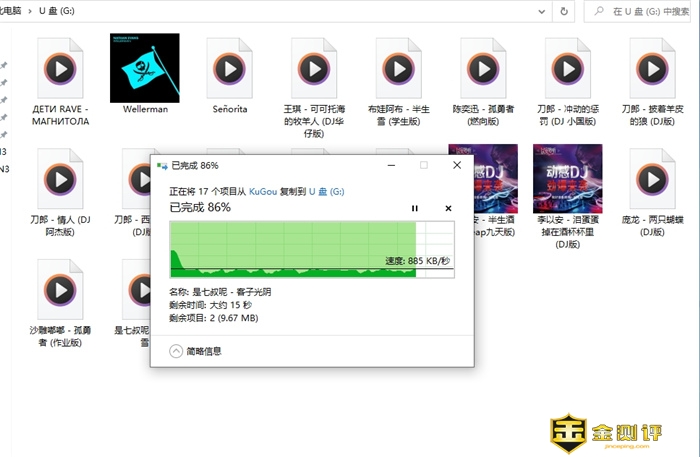
Task: Cancel the copy with the small X
Action: click(448, 208)
